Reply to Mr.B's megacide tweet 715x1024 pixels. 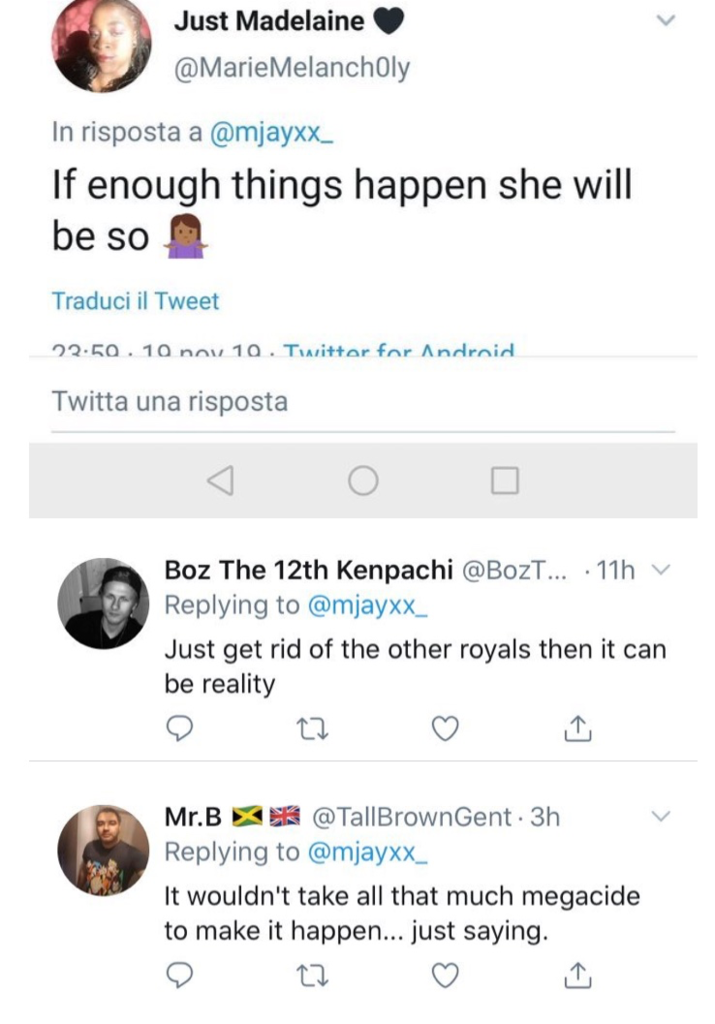click(x=178, y=974)
